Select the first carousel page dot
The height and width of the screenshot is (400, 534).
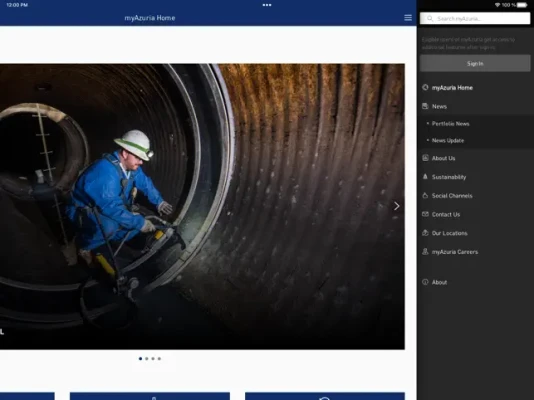point(140,358)
